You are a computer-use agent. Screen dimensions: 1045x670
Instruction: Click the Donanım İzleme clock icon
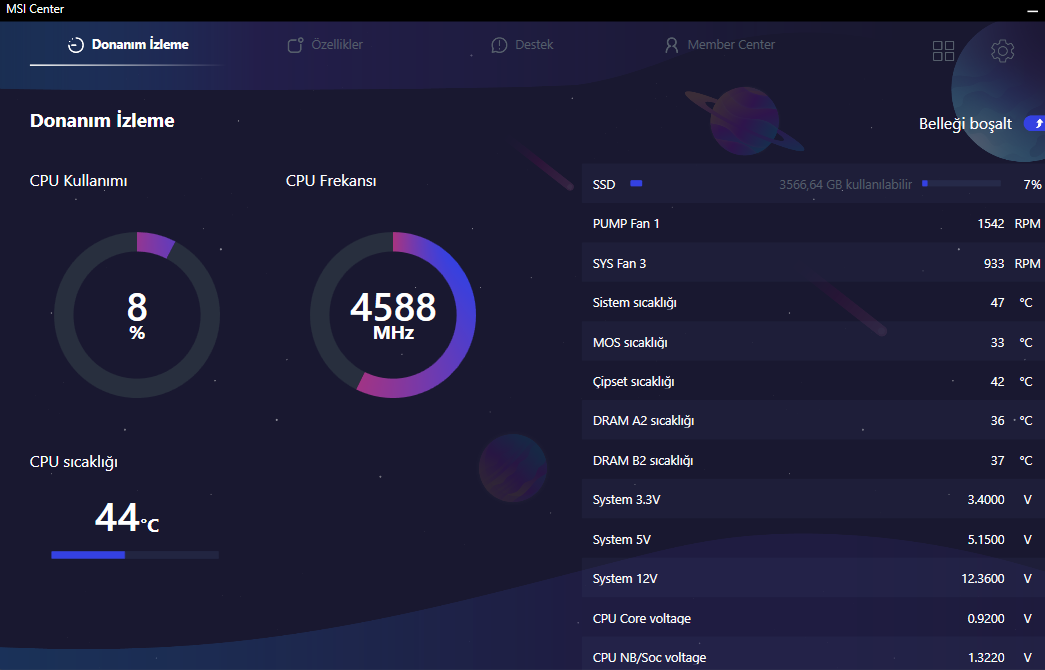point(76,45)
